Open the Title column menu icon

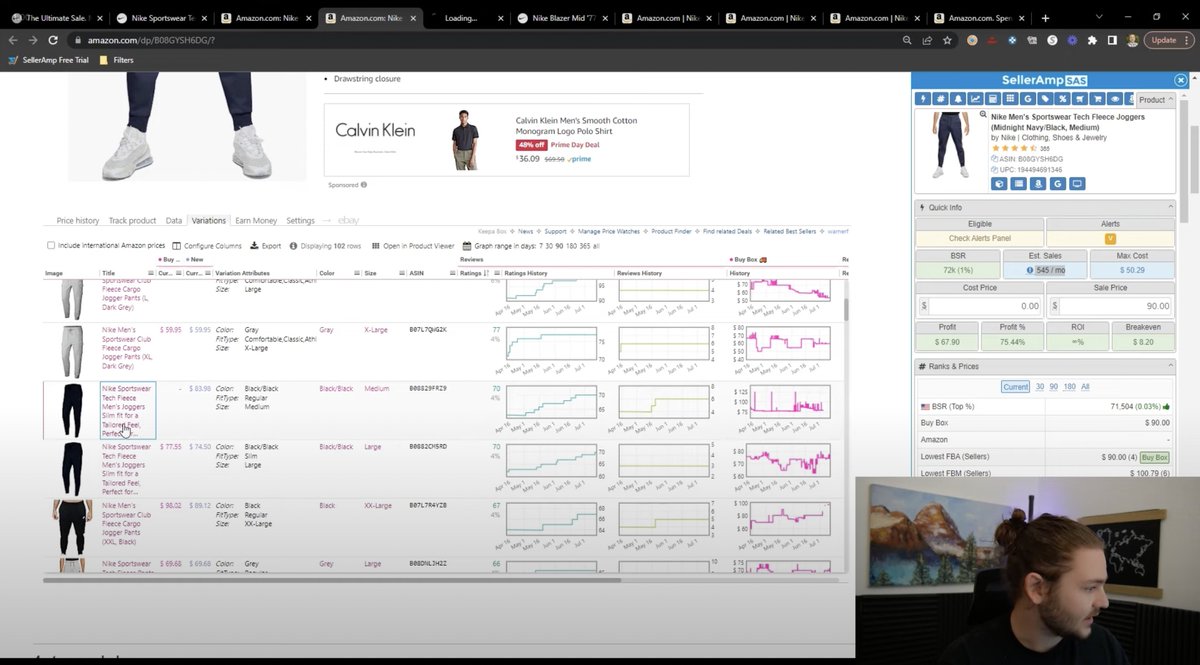tap(151, 273)
